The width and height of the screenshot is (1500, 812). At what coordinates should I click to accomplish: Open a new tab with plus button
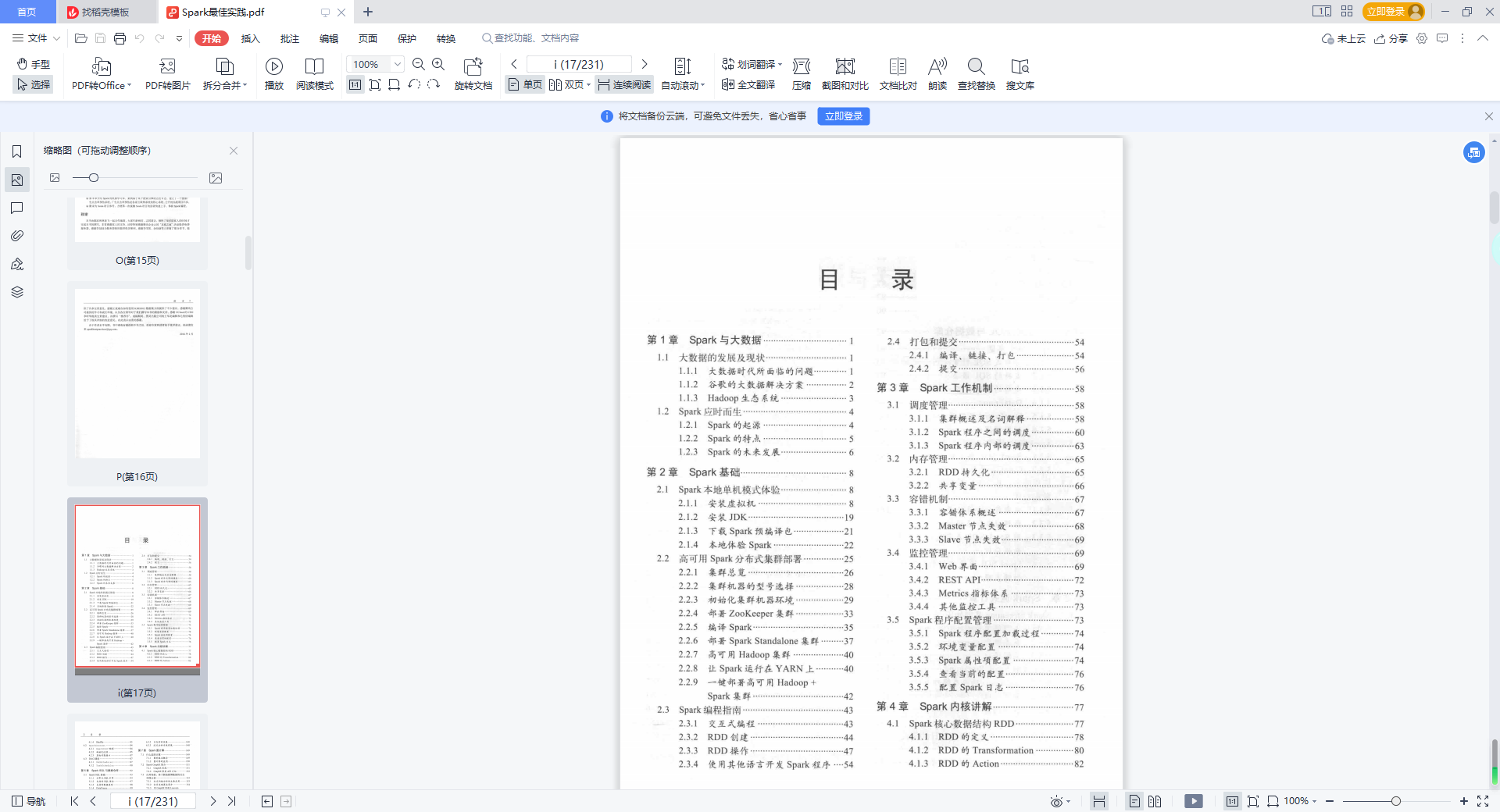click(368, 12)
